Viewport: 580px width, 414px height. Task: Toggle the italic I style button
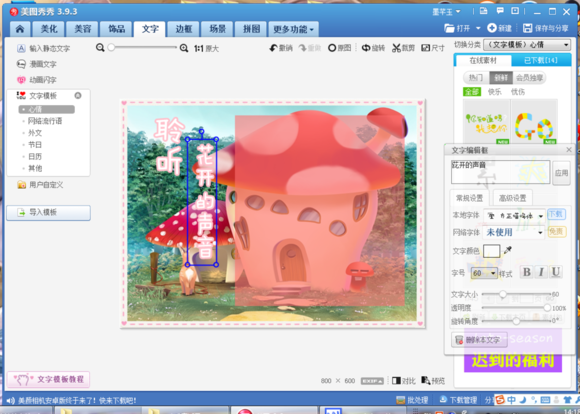541,272
